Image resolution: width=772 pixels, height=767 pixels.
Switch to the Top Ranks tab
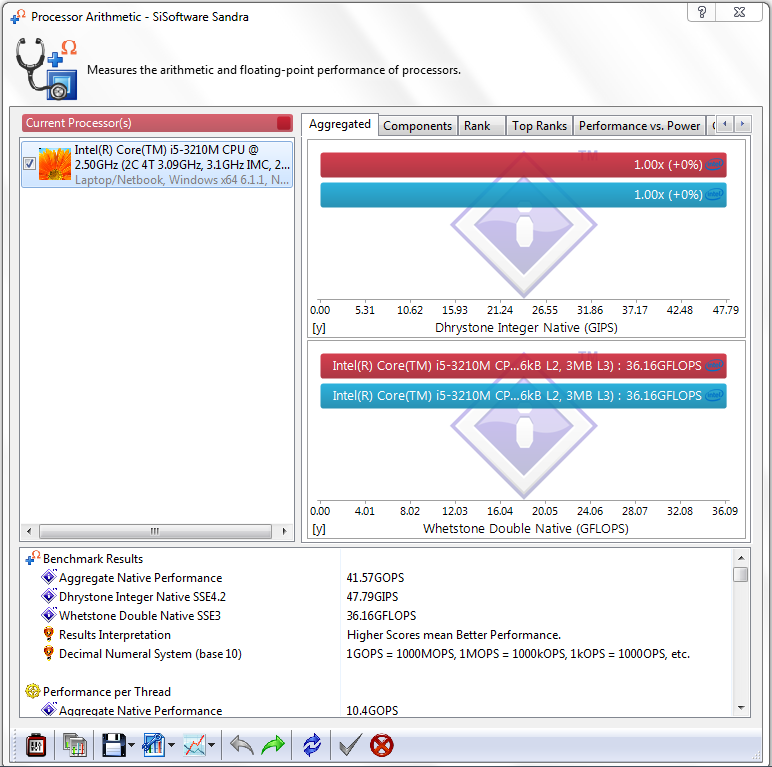point(540,126)
